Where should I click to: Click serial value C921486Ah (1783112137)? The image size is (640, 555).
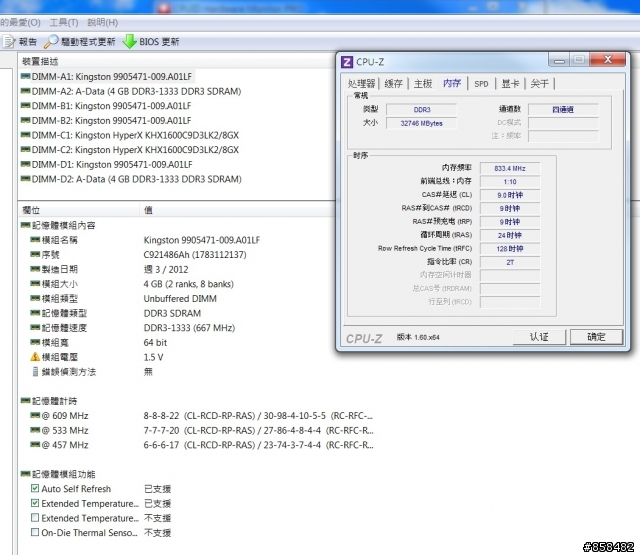(195, 255)
